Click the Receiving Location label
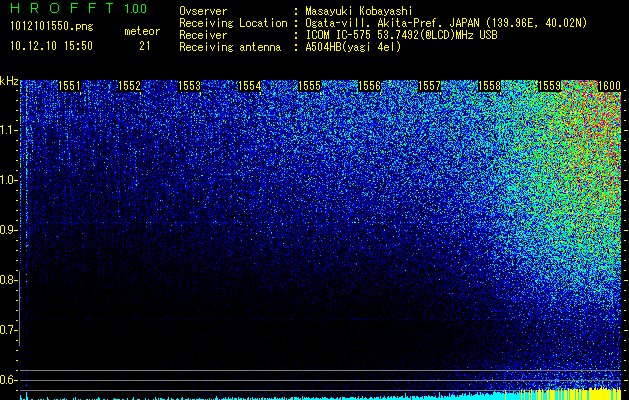 [233, 23]
